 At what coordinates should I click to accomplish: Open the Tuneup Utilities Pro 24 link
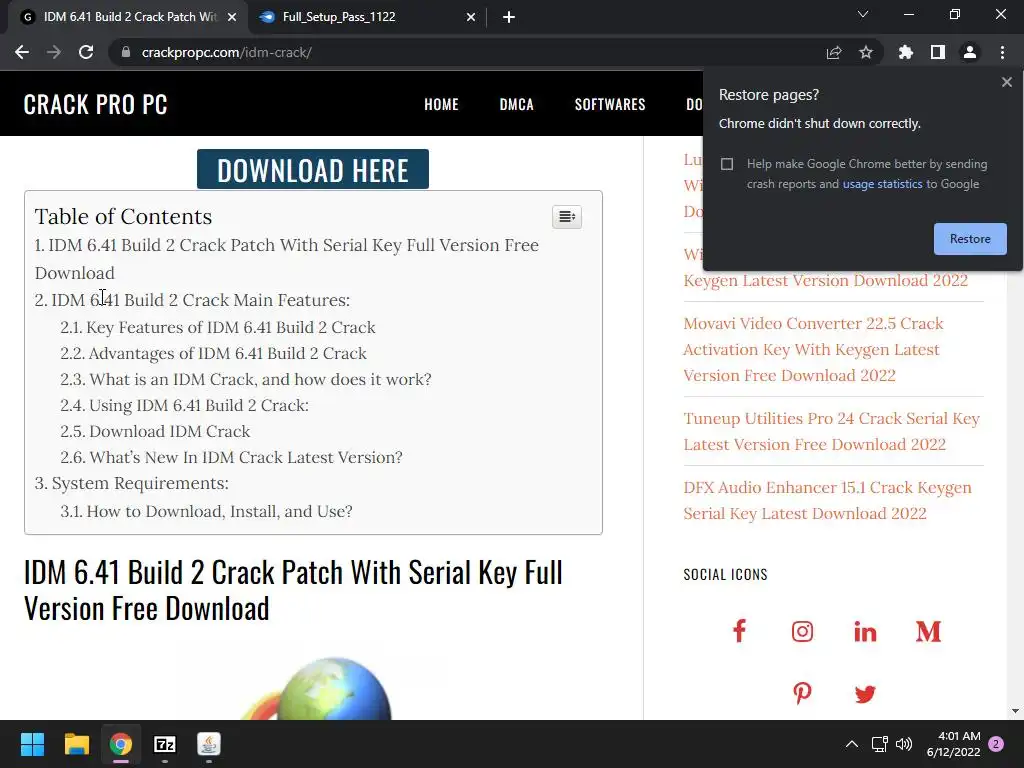(831, 432)
